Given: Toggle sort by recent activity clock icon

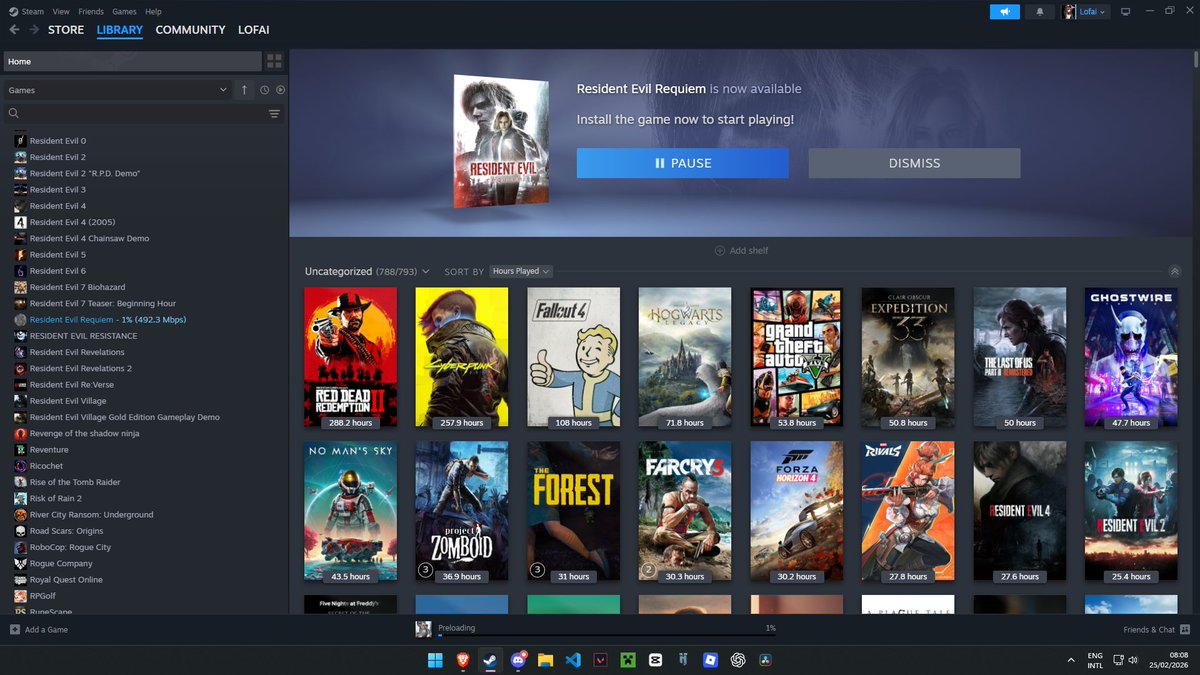Looking at the screenshot, I should [x=265, y=90].
